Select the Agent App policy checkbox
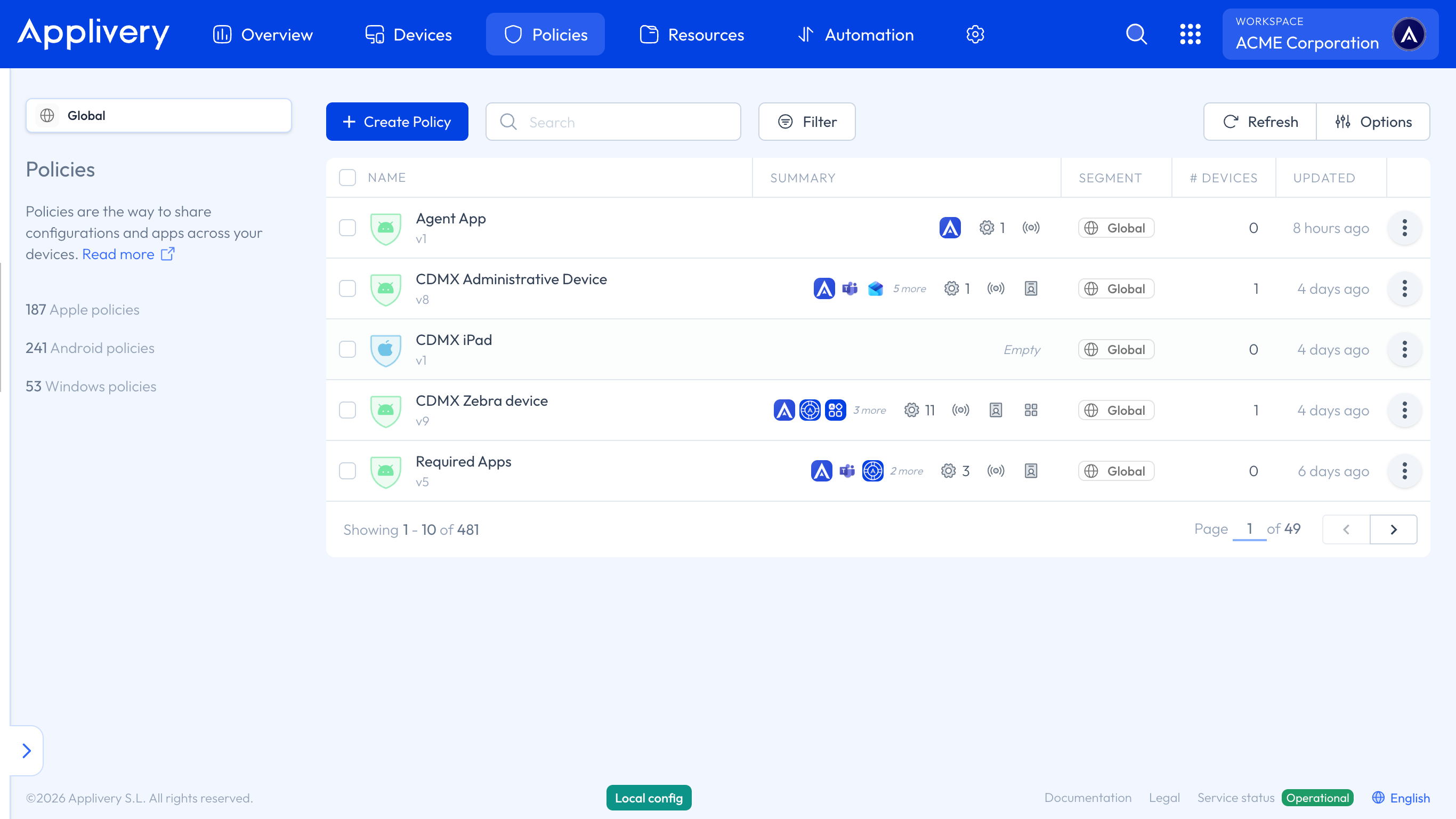This screenshot has width=1456, height=819. tap(347, 228)
